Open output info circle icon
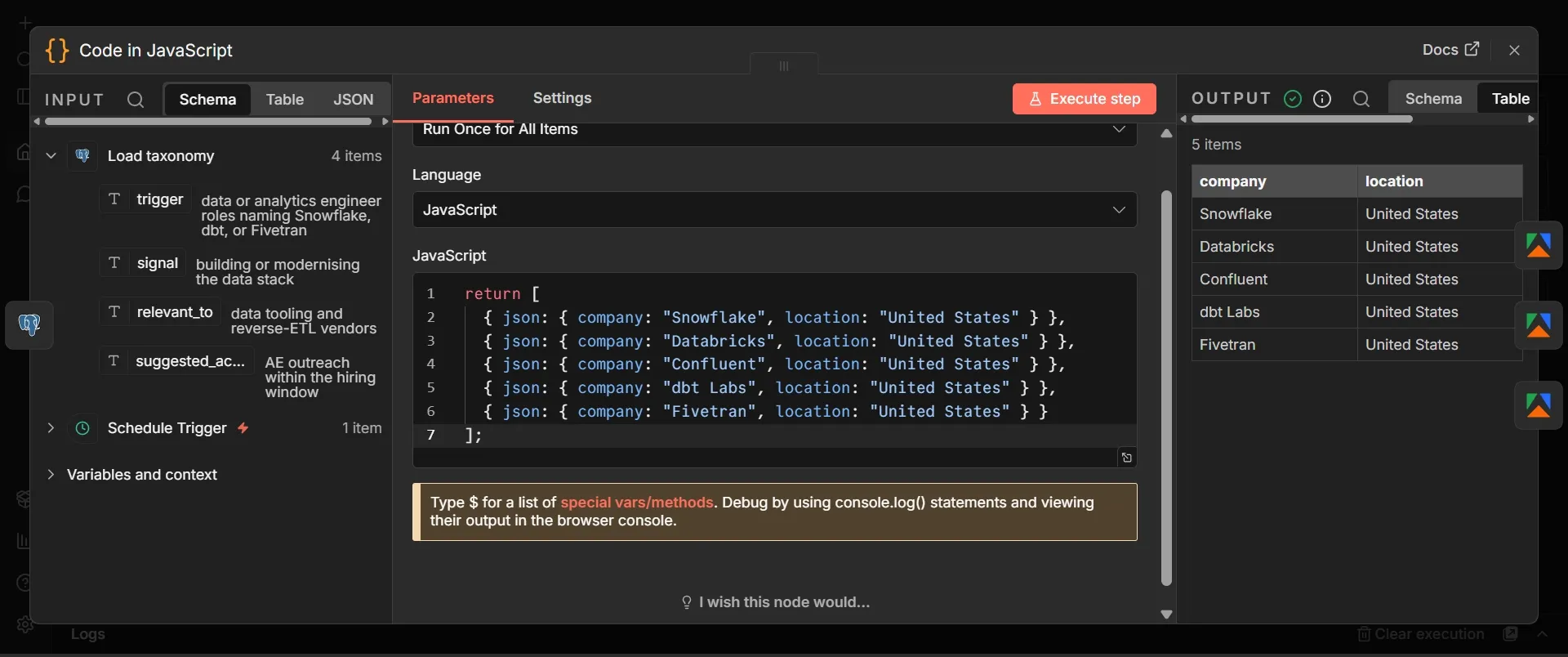This screenshot has width=1568, height=657. (x=1322, y=99)
